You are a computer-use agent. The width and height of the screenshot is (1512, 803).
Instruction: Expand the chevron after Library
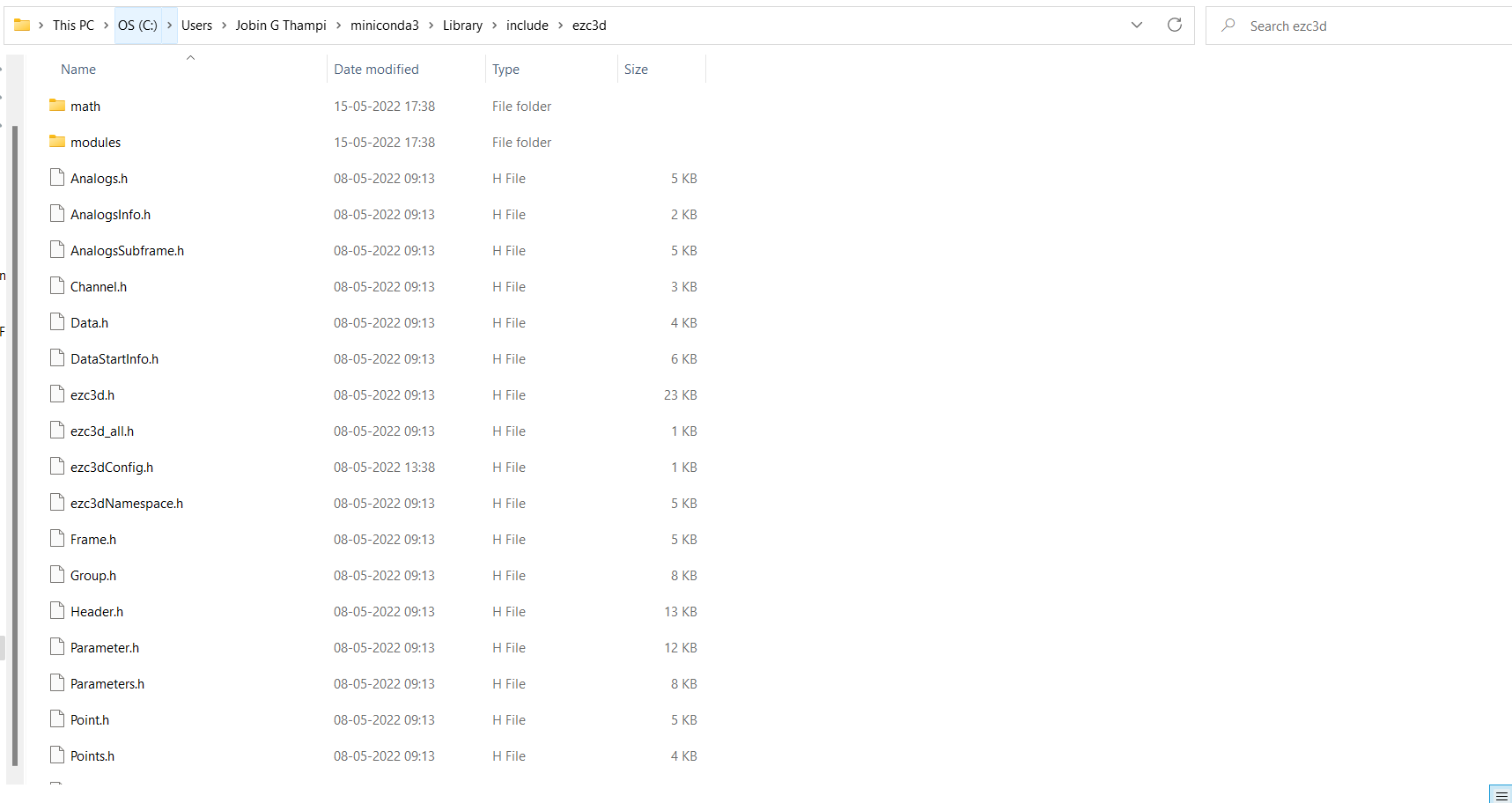point(491,25)
